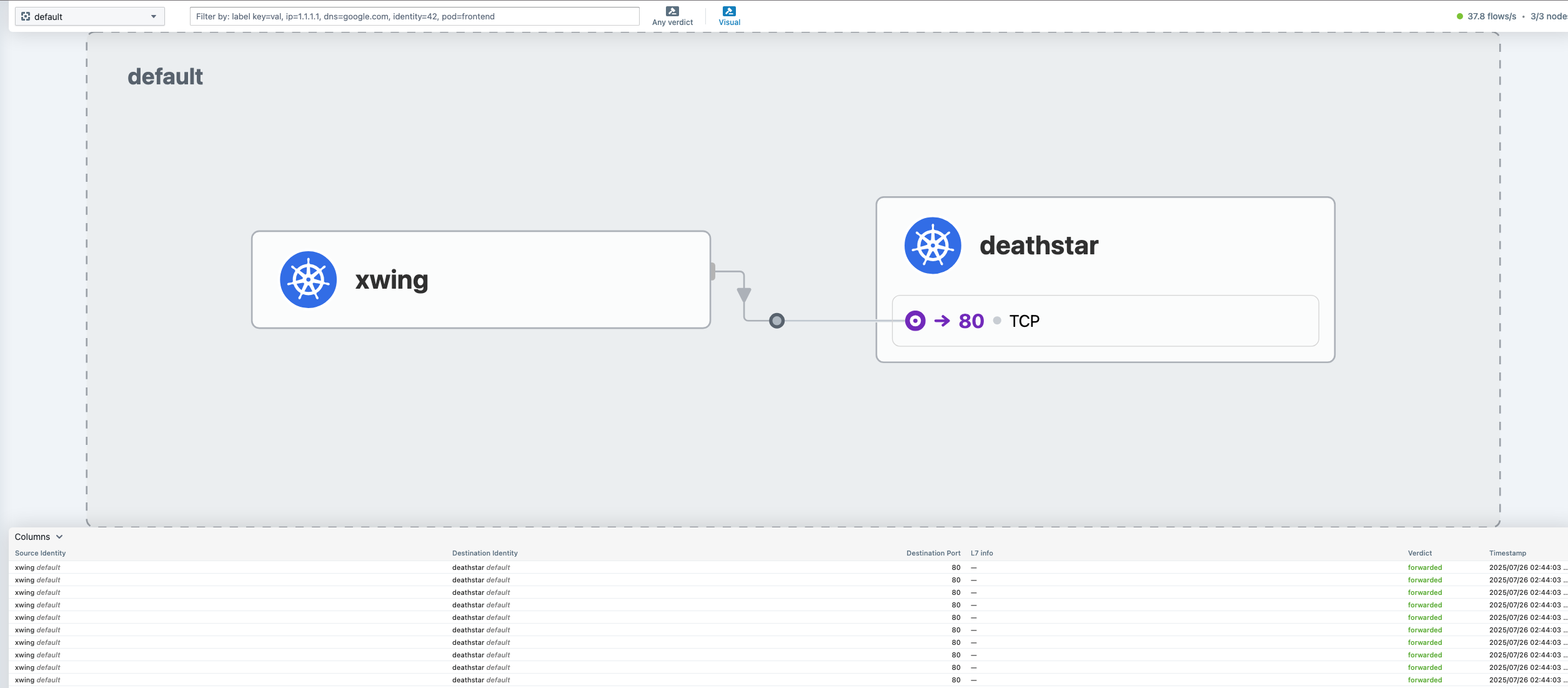Image resolution: width=1568 pixels, height=688 pixels.
Task: Click the 80 TCP port row
Action: tap(1104, 321)
